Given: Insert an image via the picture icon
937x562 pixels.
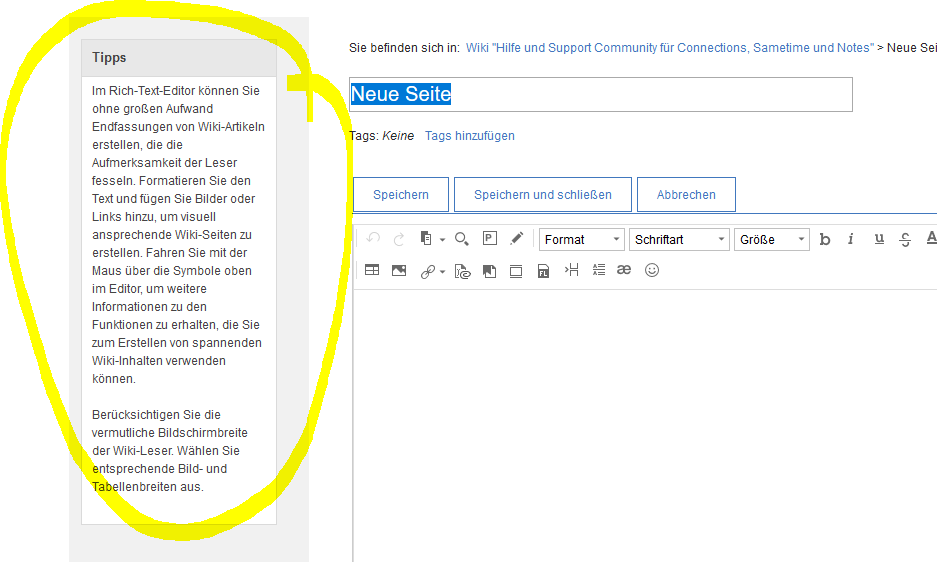Looking at the screenshot, I should pos(399,270).
